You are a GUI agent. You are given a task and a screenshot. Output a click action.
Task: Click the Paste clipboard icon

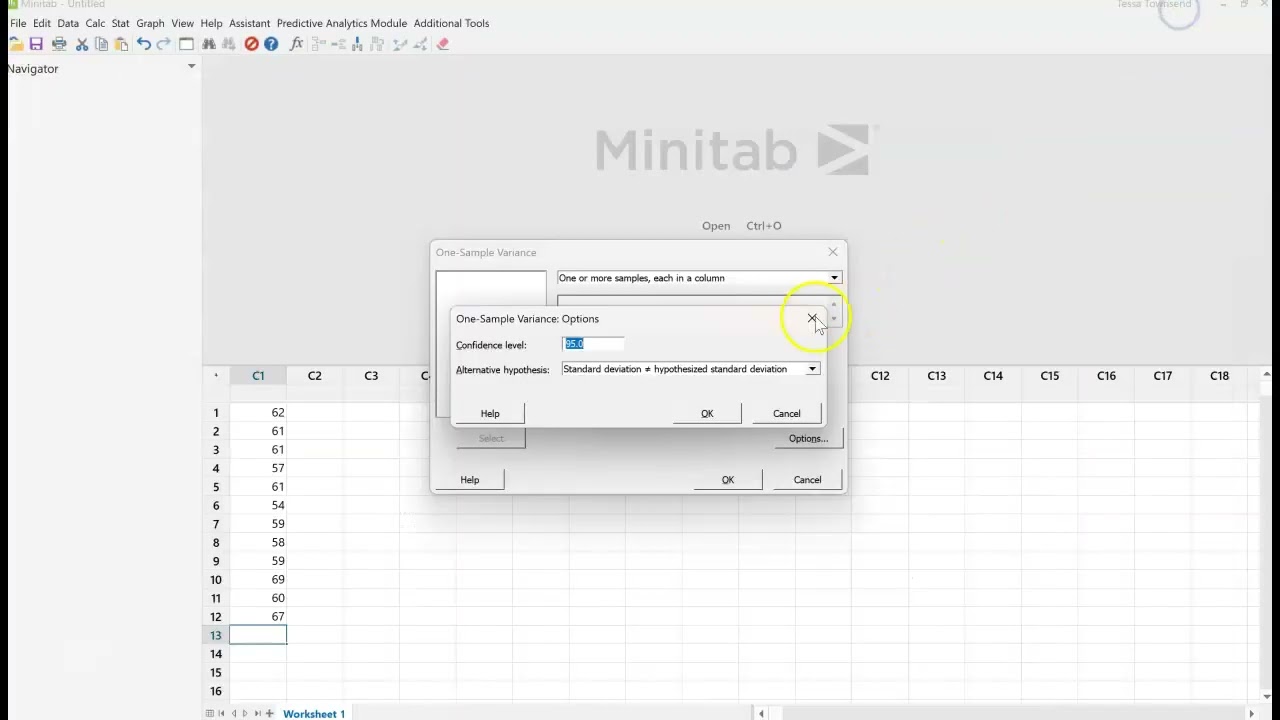coord(121,44)
